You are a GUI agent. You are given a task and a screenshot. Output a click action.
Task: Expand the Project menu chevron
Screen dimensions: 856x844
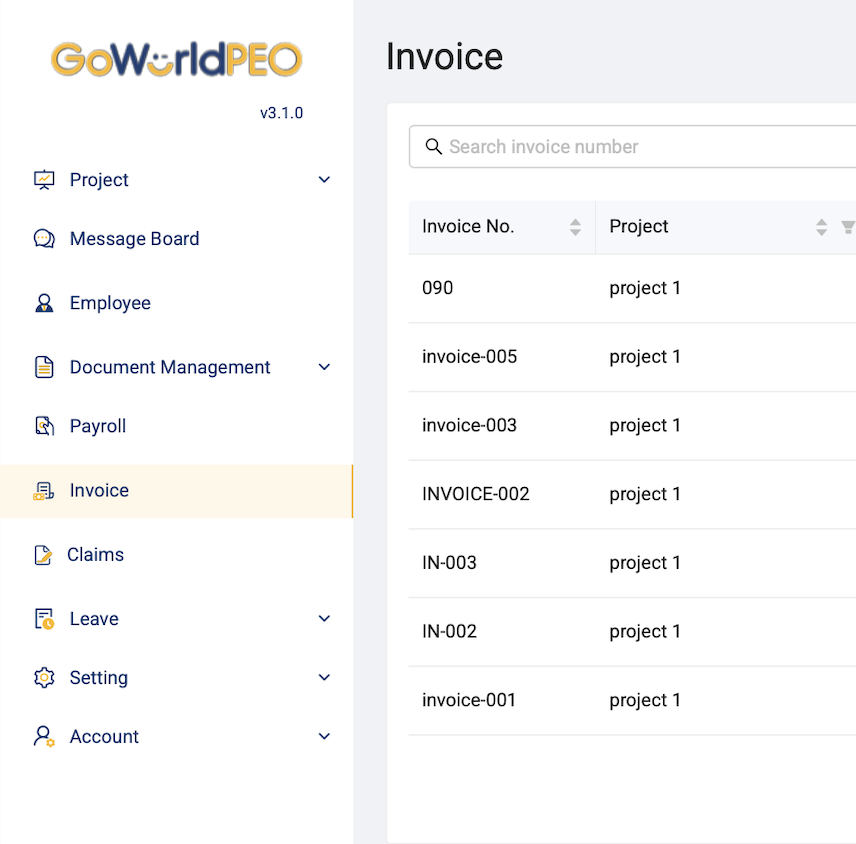[324, 180]
